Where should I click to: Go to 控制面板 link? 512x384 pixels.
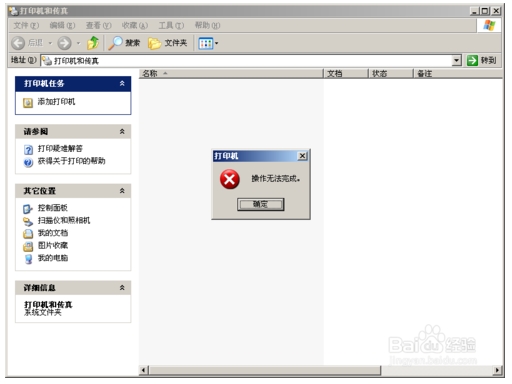pos(53,208)
